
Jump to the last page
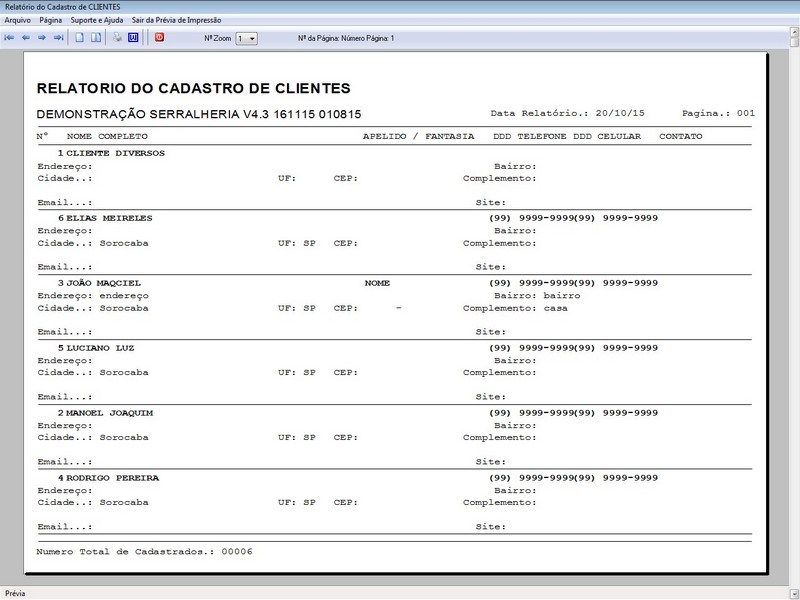[x=60, y=38]
